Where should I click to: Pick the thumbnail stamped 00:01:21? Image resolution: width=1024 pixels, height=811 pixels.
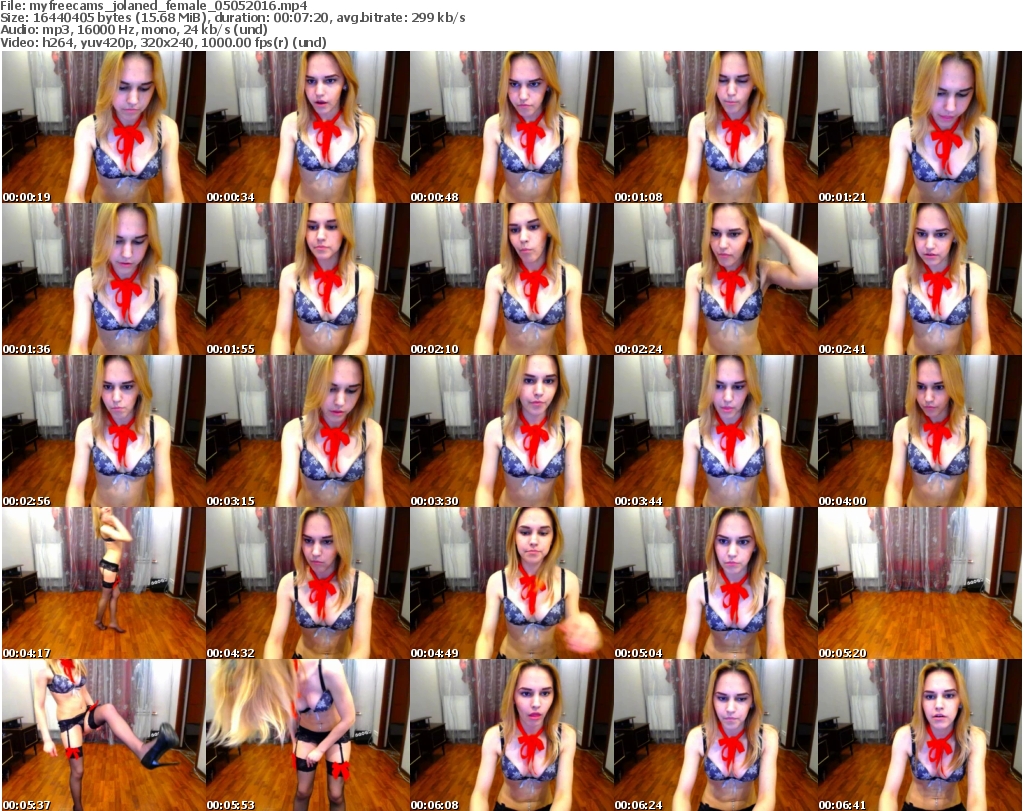[x=920, y=127]
